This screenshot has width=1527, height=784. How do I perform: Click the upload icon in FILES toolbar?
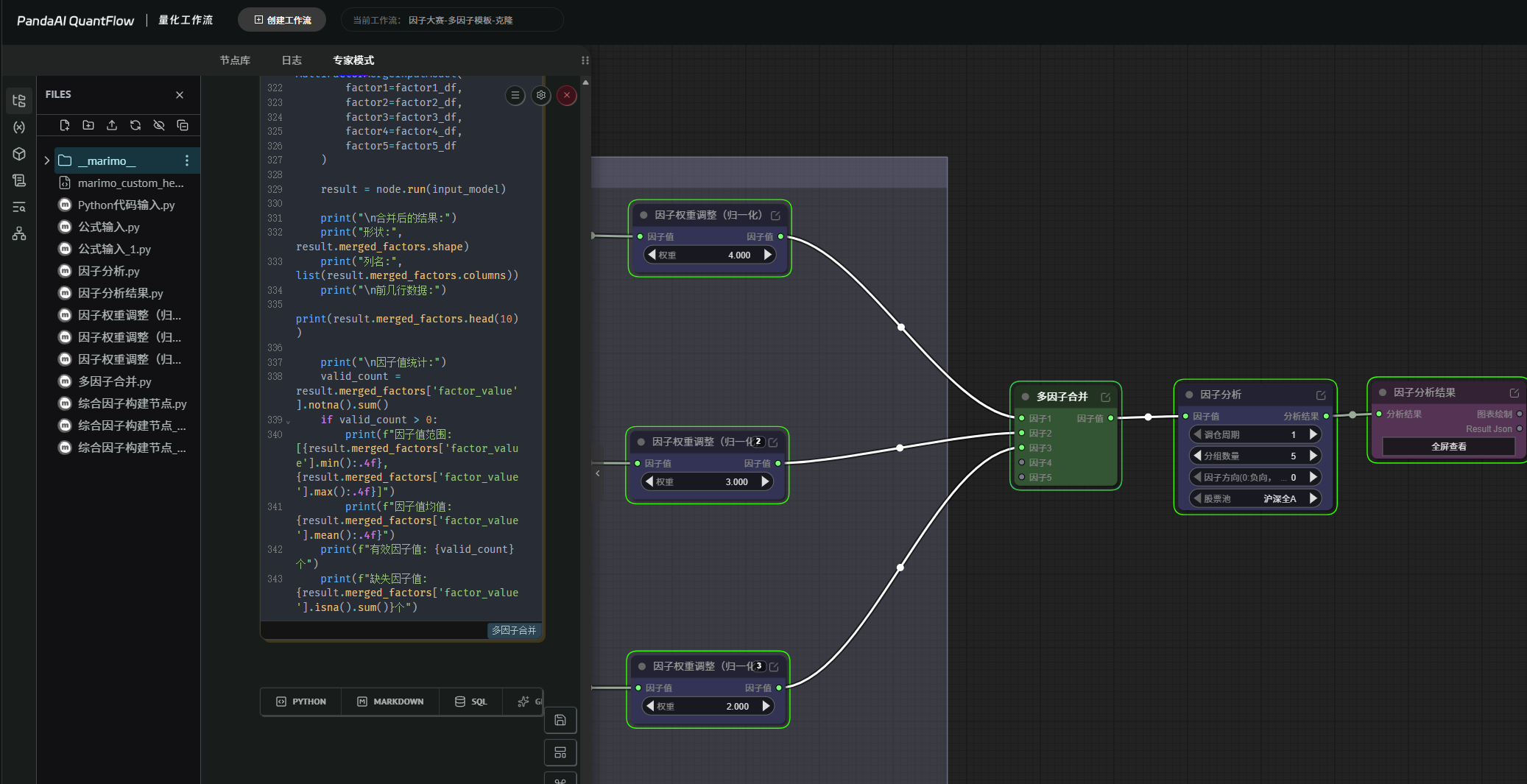point(112,125)
